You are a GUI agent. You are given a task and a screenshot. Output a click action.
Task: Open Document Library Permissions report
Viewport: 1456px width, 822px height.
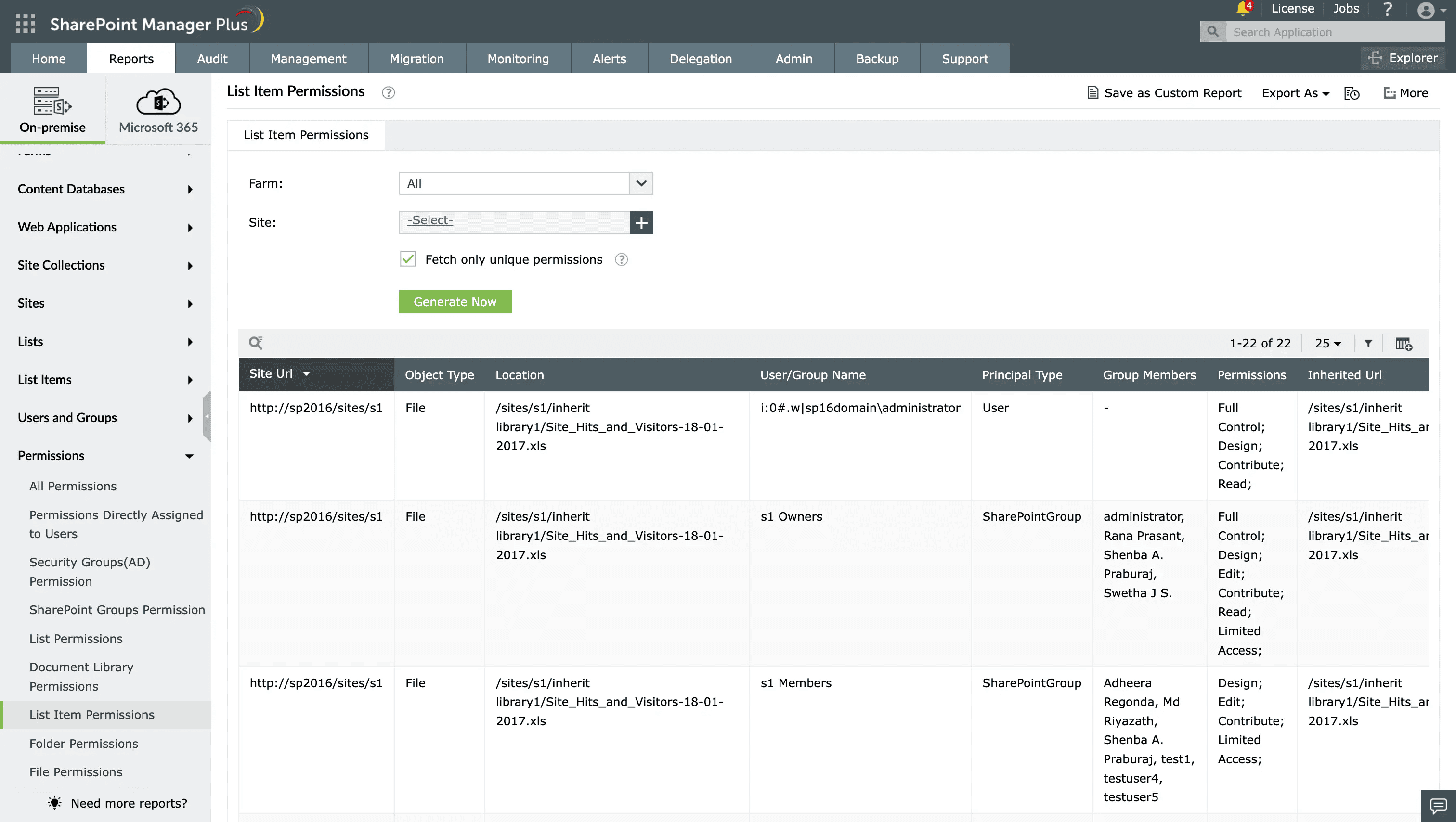[x=81, y=677]
